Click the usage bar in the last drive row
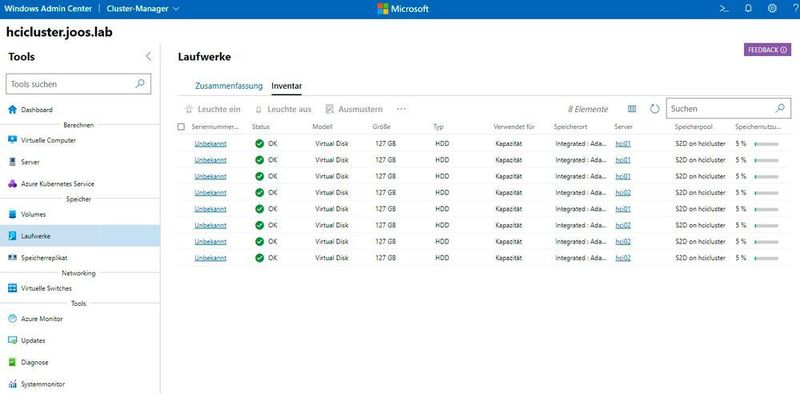The width and height of the screenshot is (800, 394). pyautogui.click(x=766, y=259)
